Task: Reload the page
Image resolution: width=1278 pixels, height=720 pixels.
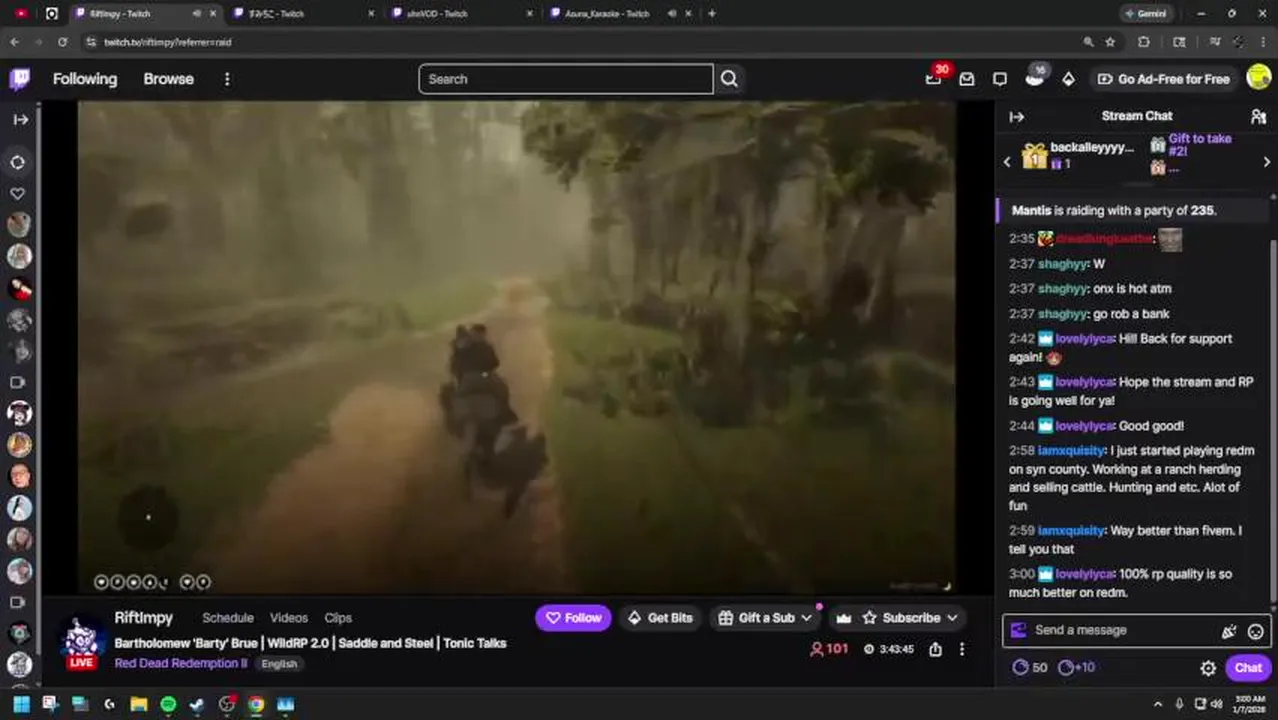Action: point(62,42)
